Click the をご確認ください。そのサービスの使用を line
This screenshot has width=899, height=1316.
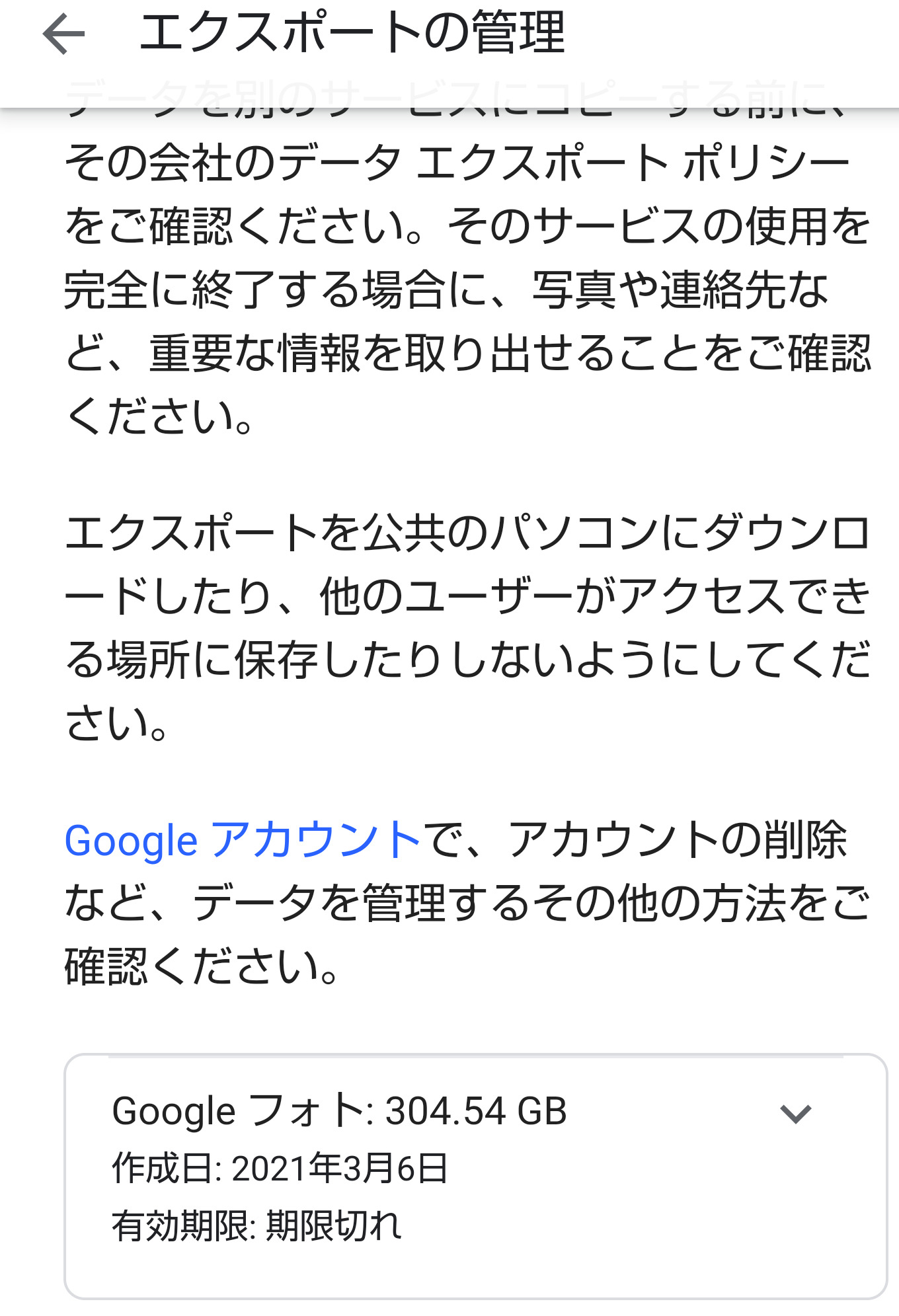(467, 227)
